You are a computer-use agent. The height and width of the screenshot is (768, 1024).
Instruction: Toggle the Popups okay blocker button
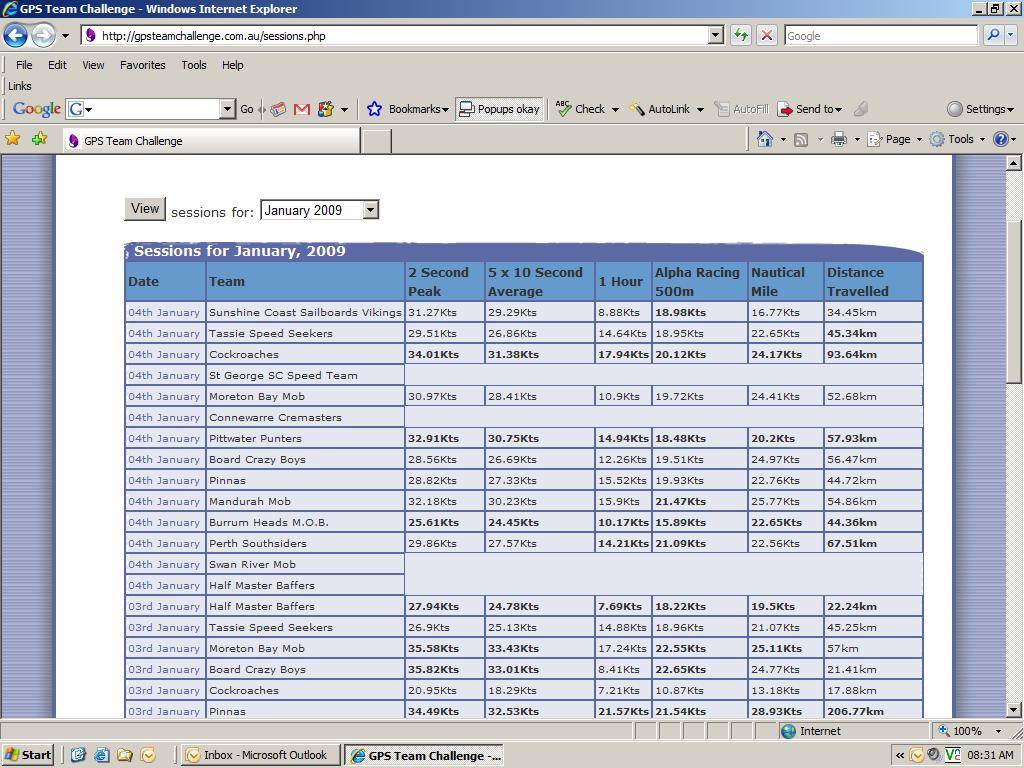click(499, 109)
